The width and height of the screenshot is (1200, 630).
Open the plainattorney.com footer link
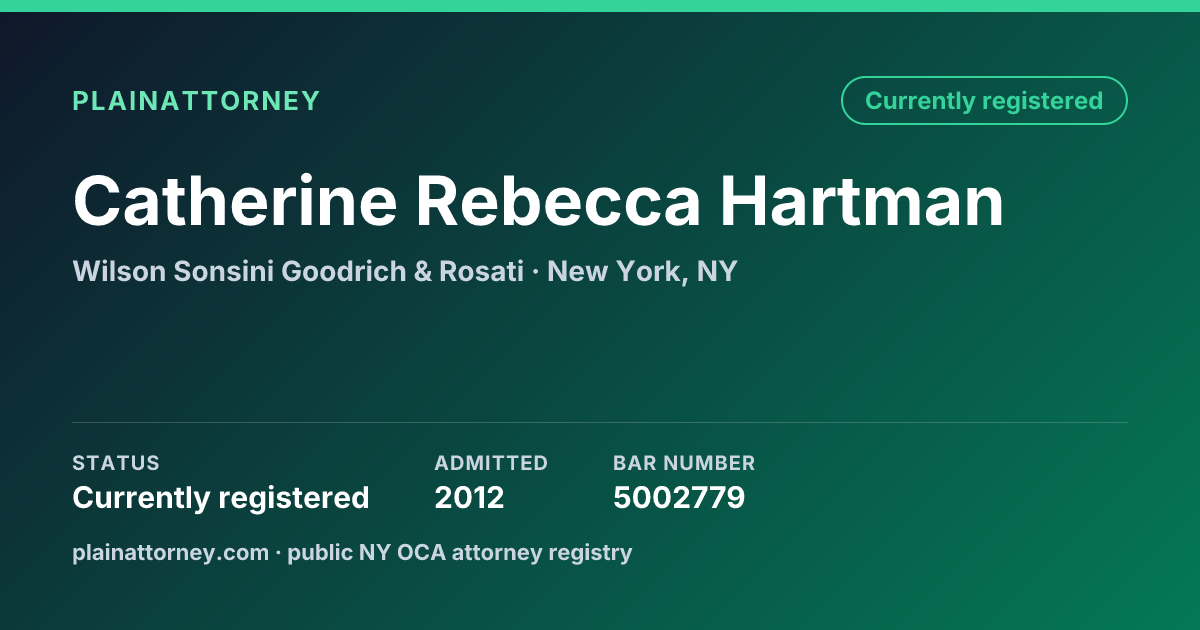pyautogui.click(x=170, y=552)
